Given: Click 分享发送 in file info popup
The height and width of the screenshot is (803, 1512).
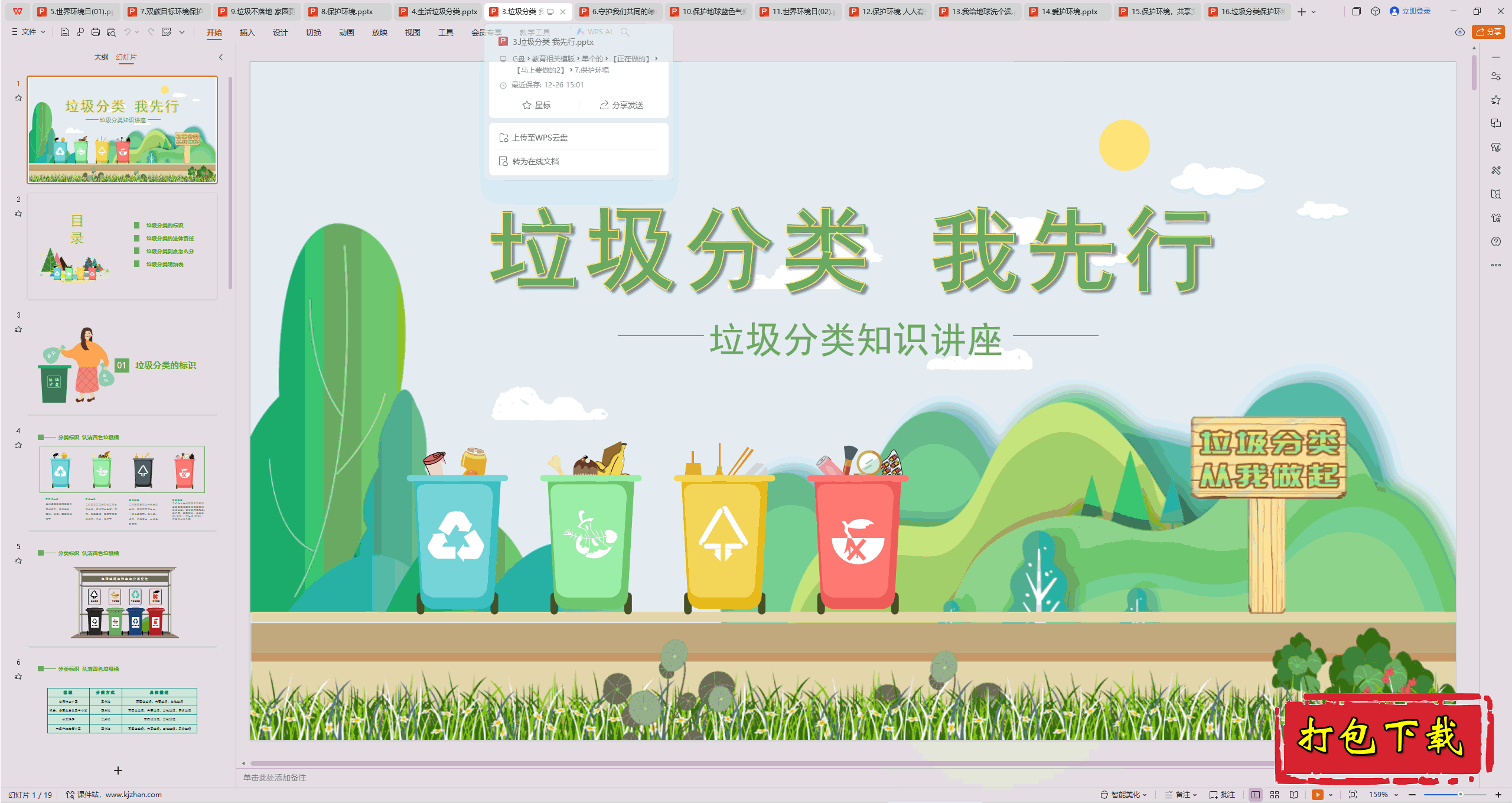Looking at the screenshot, I should (621, 105).
